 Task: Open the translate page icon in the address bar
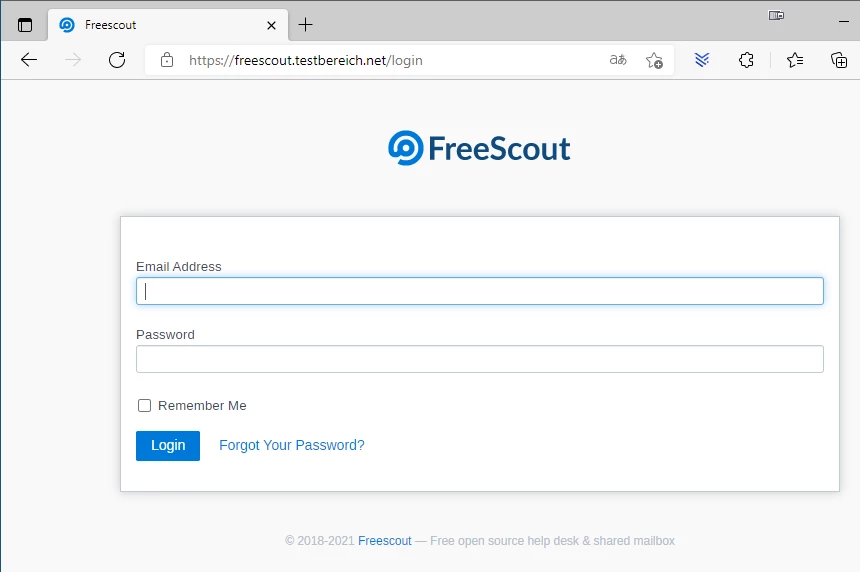click(x=618, y=60)
